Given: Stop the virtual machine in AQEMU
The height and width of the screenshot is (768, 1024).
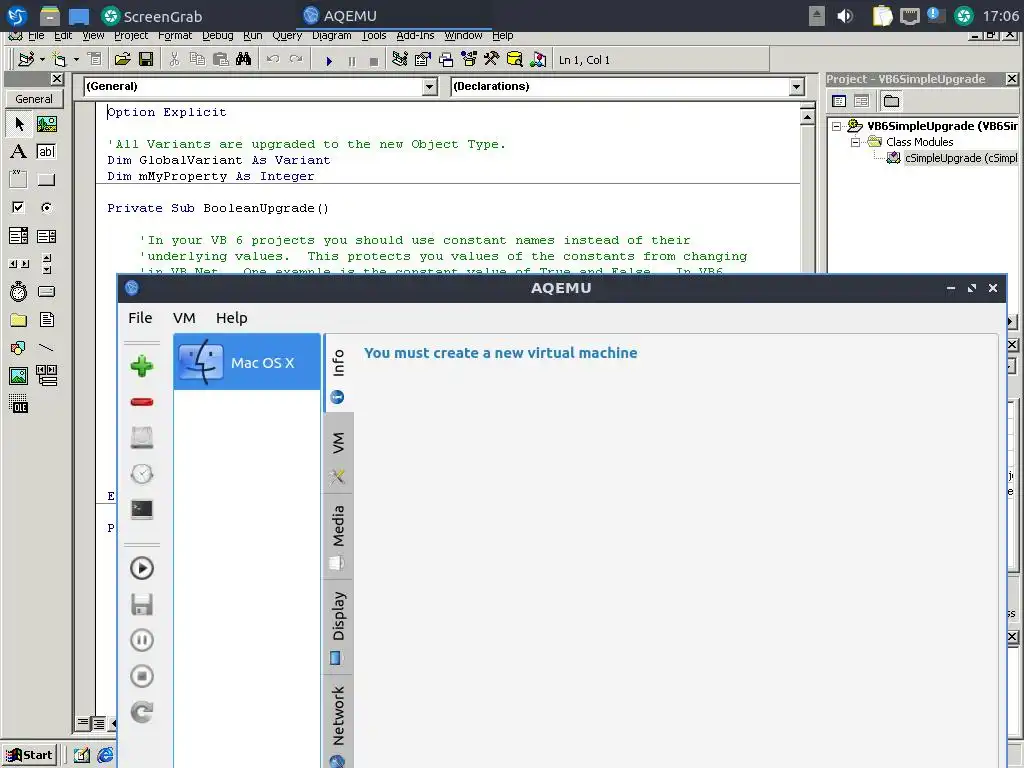Looking at the screenshot, I should [142, 676].
